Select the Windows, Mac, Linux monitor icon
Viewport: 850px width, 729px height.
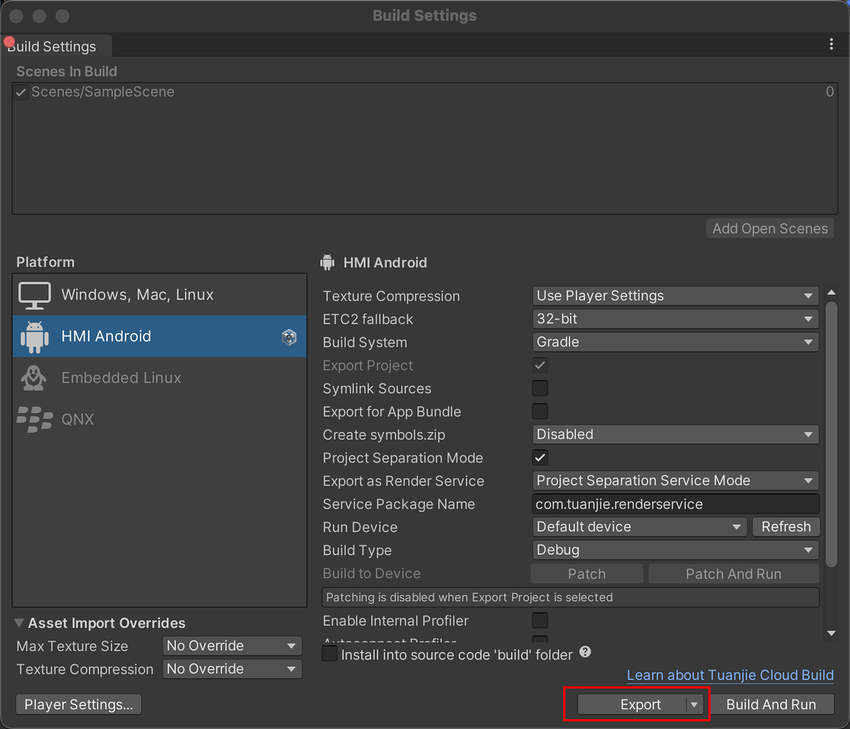[x=35, y=295]
